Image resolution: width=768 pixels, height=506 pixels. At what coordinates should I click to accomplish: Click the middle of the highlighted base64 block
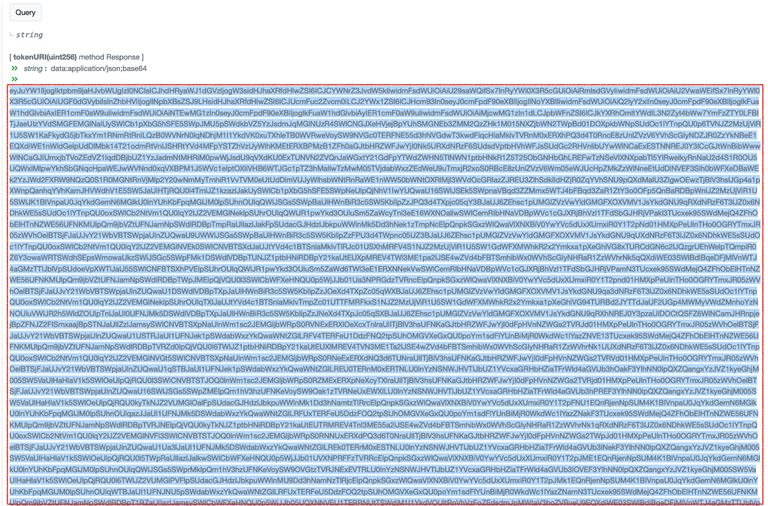pos(384,295)
